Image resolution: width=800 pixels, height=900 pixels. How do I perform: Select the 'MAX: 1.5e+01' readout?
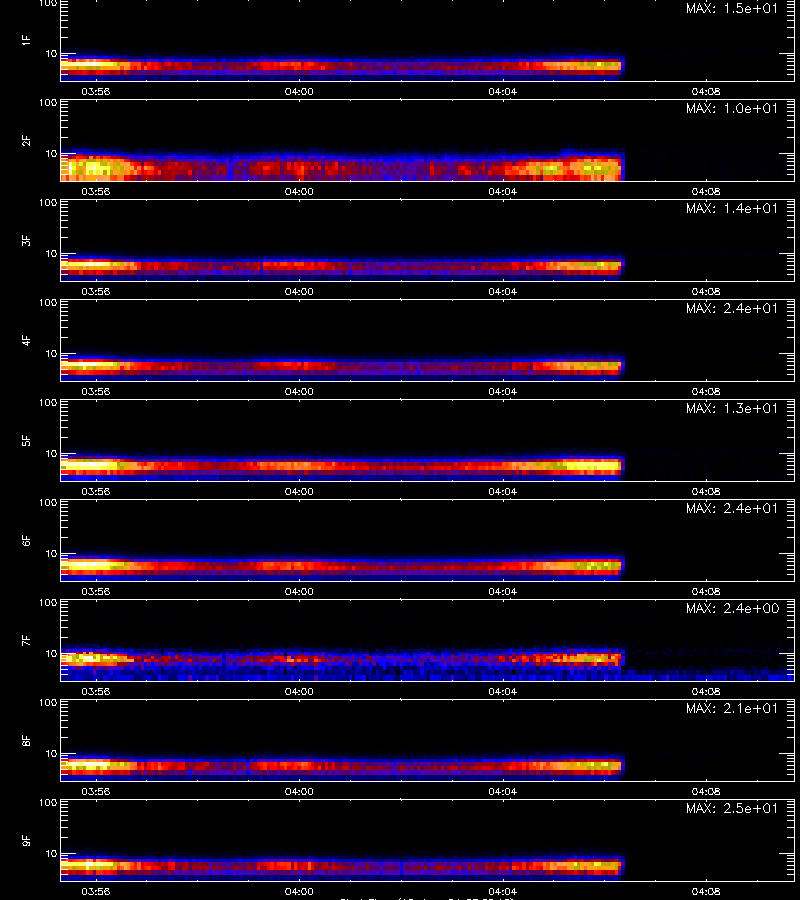click(x=732, y=8)
